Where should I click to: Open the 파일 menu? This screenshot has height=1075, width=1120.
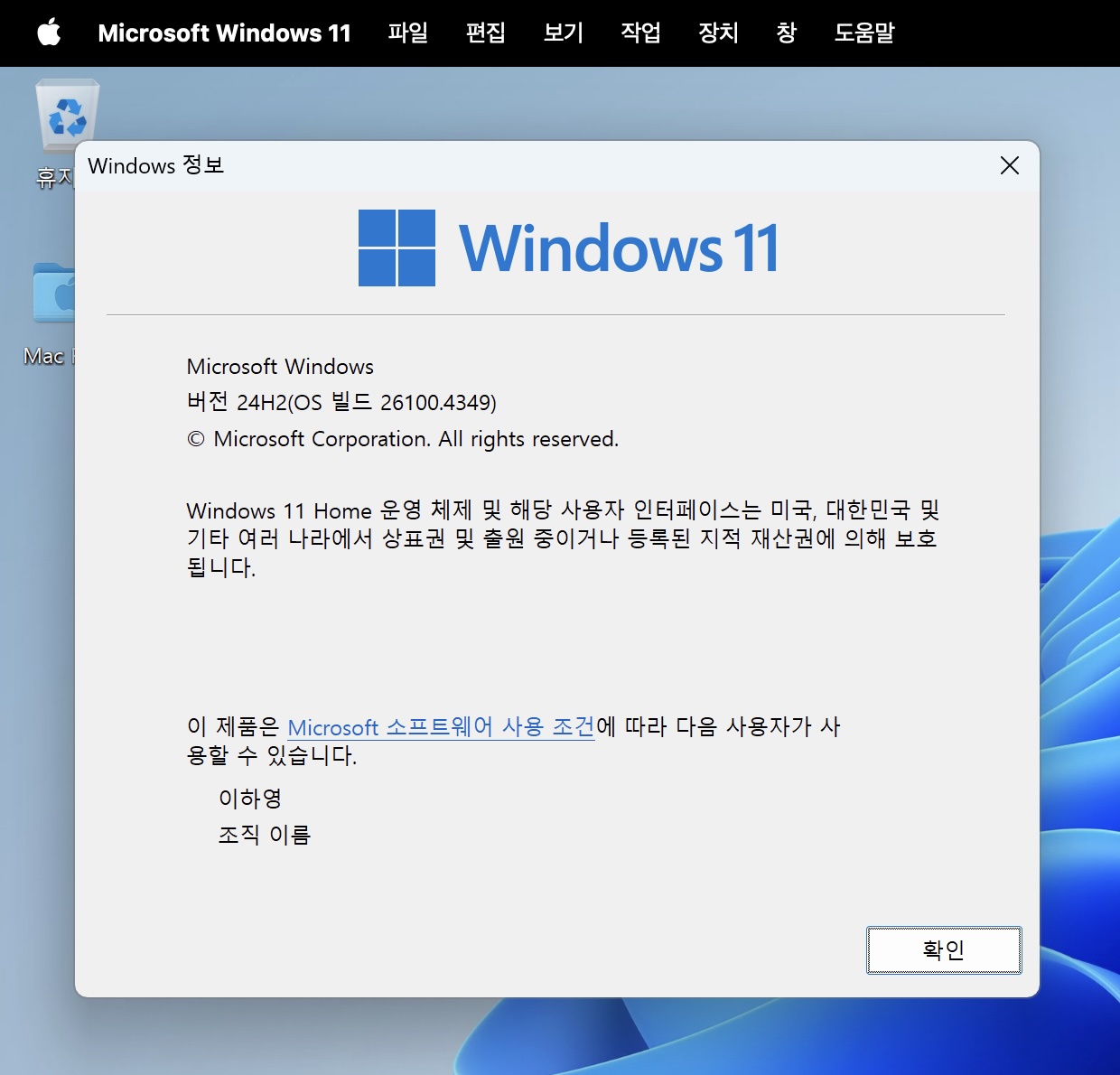click(x=408, y=33)
